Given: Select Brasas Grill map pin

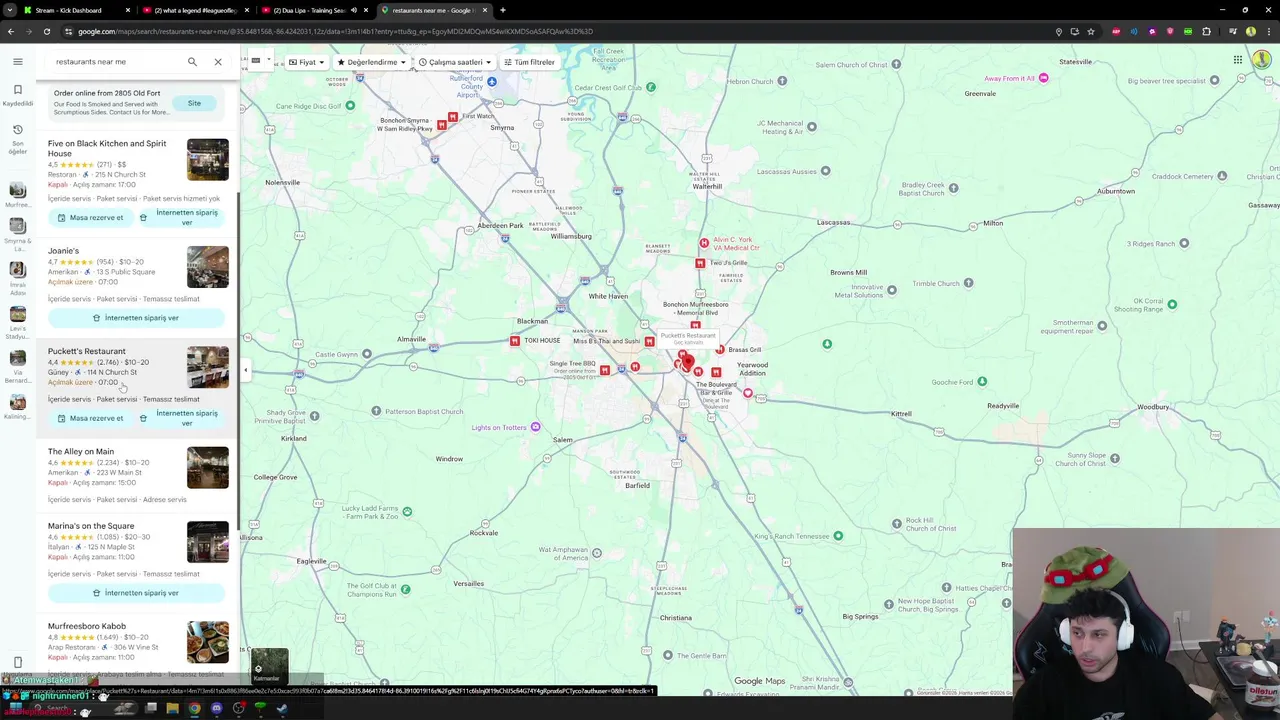Looking at the screenshot, I should point(720,350).
